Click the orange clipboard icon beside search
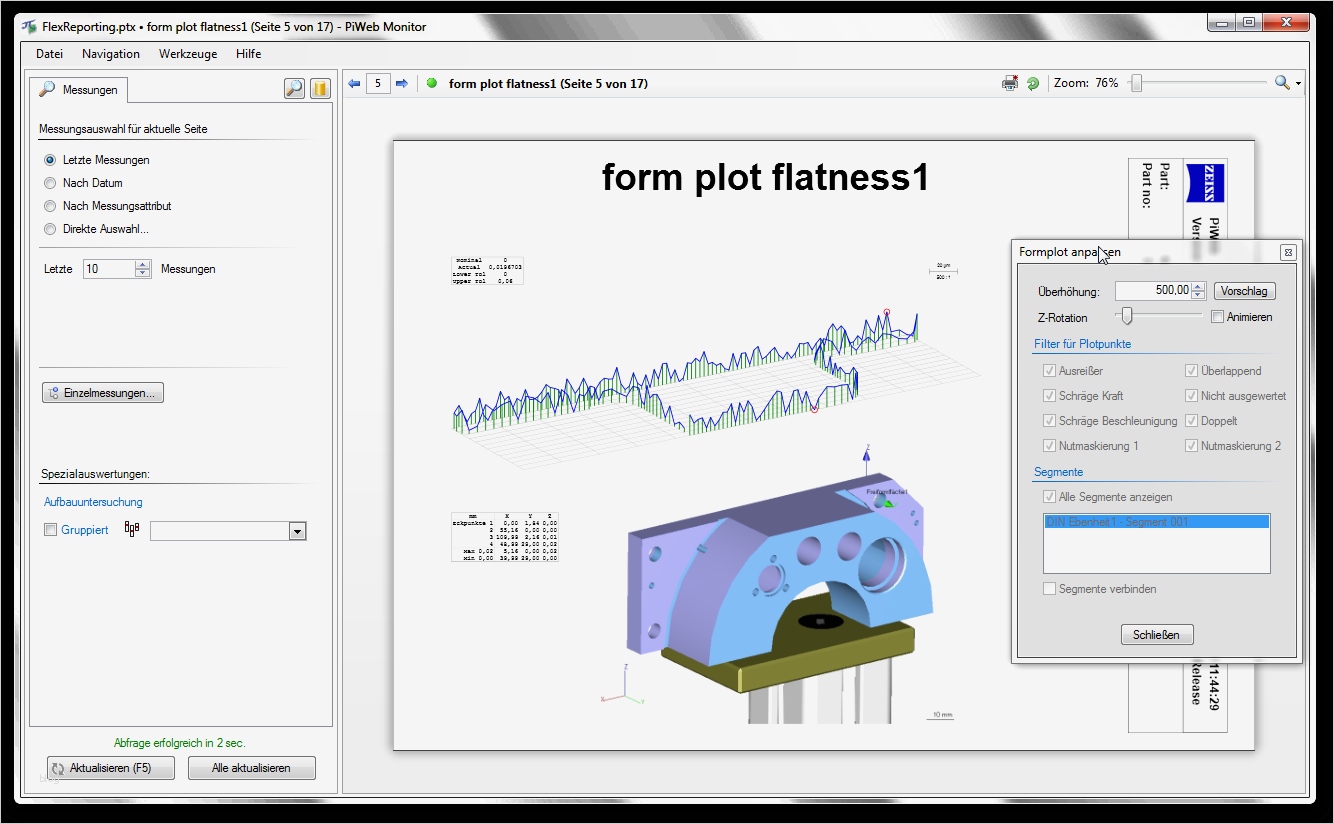The width and height of the screenshot is (1334, 824). tap(319, 89)
